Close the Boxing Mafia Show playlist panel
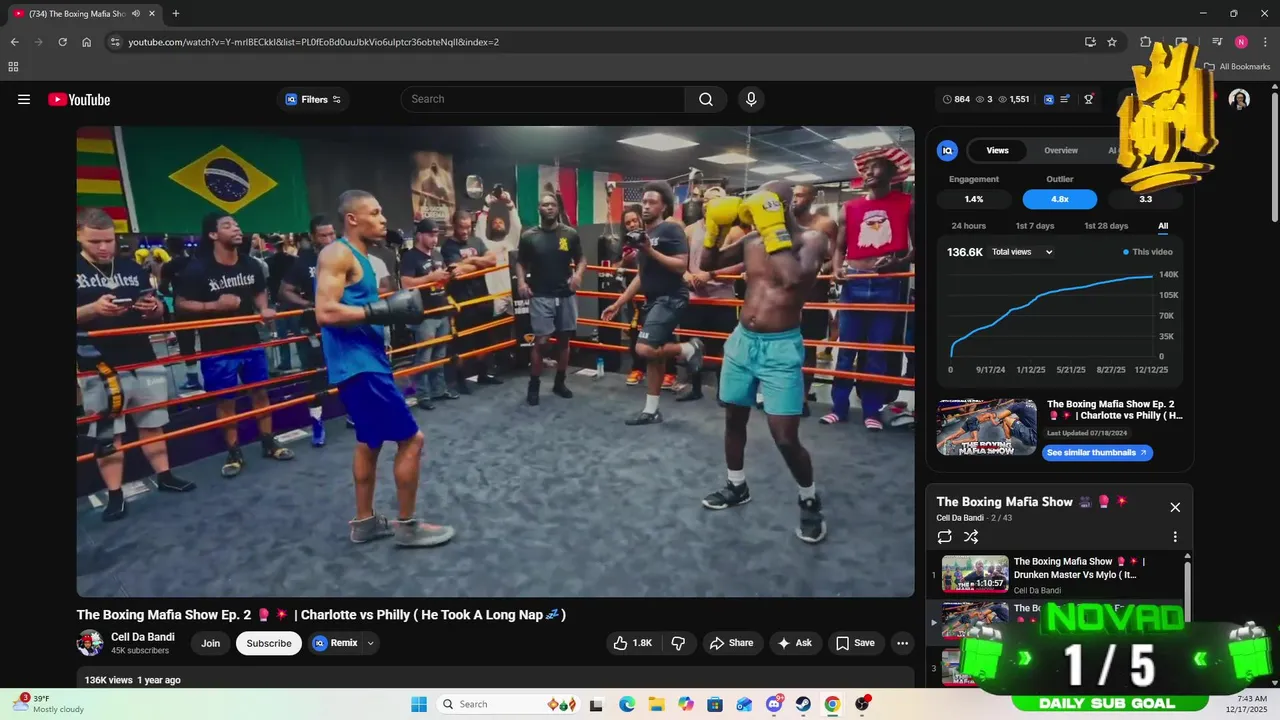Viewport: 1280px width, 720px height. click(1175, 507)
